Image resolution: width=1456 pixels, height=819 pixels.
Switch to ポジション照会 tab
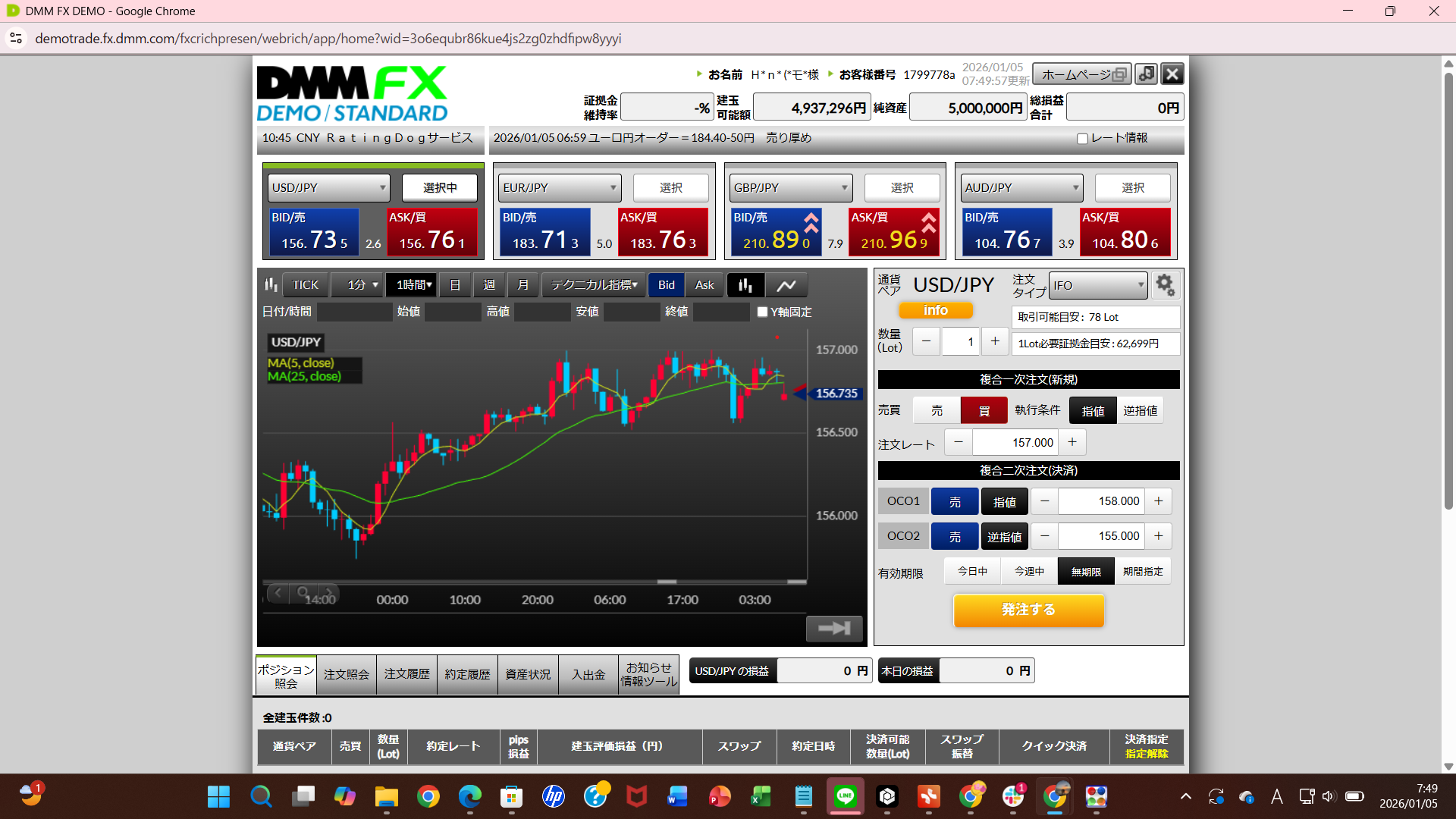coord(286,674)
